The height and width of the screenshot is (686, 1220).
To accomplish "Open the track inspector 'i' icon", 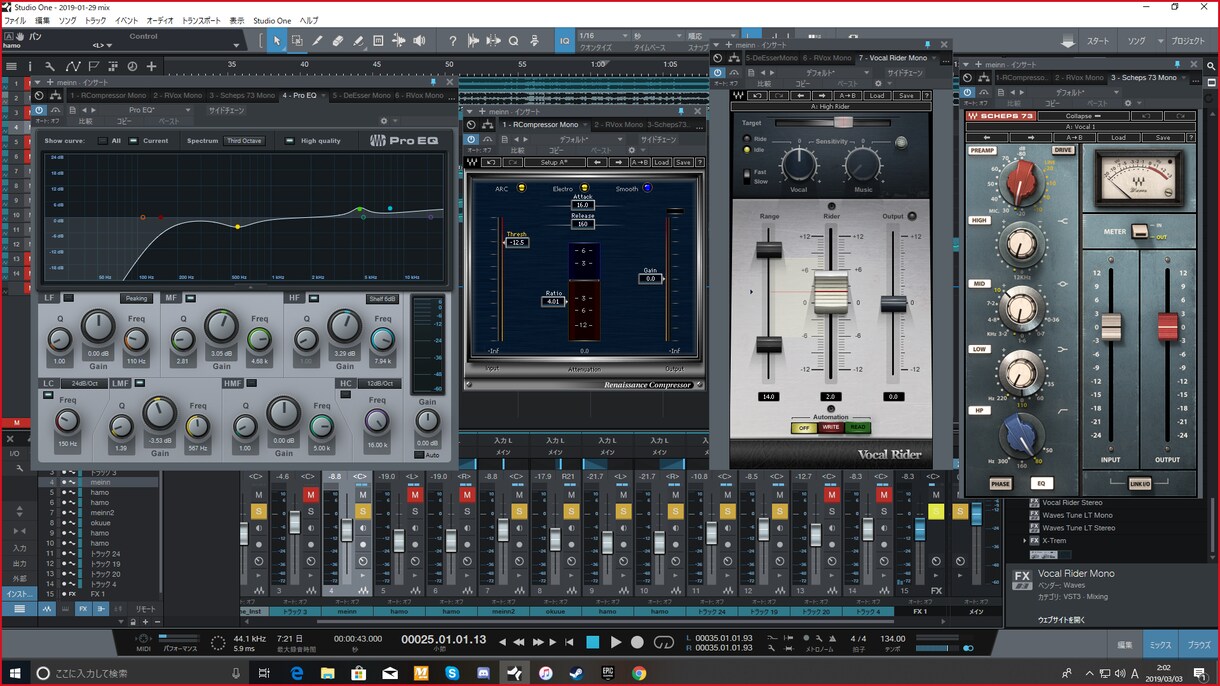I will coord(29,66).
